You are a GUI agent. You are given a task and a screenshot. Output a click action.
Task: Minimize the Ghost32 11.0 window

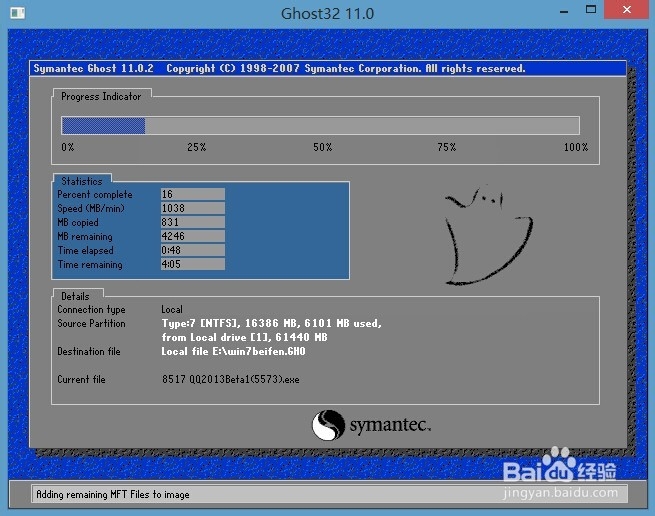[x=564, y=12]
